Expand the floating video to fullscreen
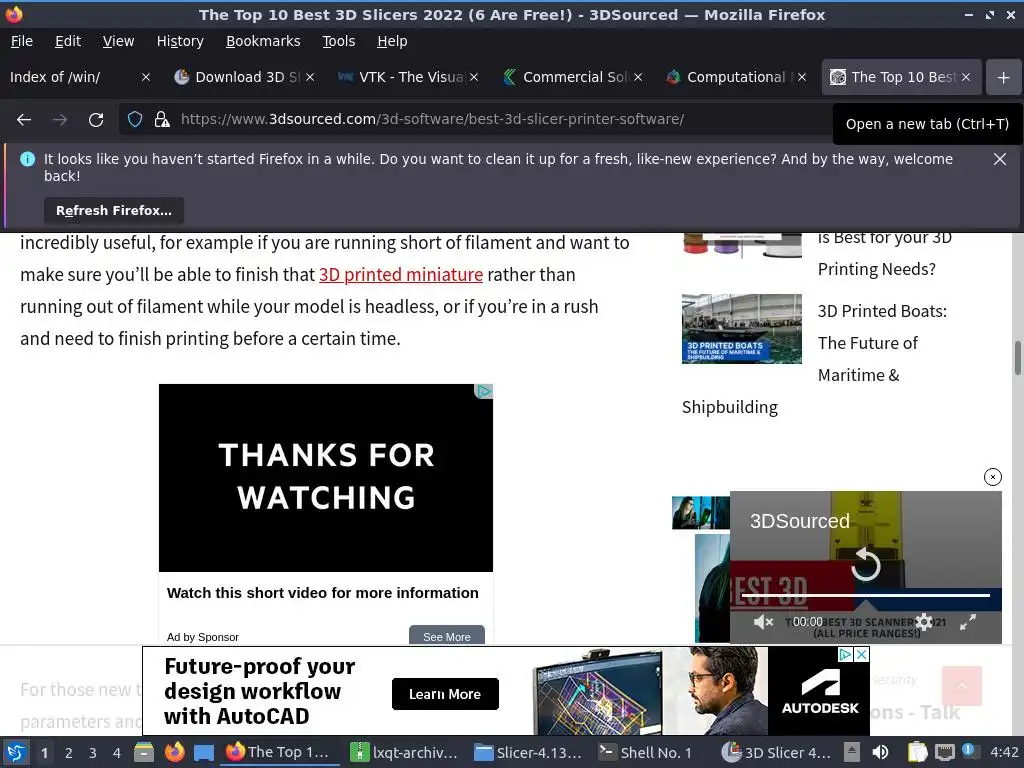This screenshot has height=768, width=1024. tap(968, 622)
